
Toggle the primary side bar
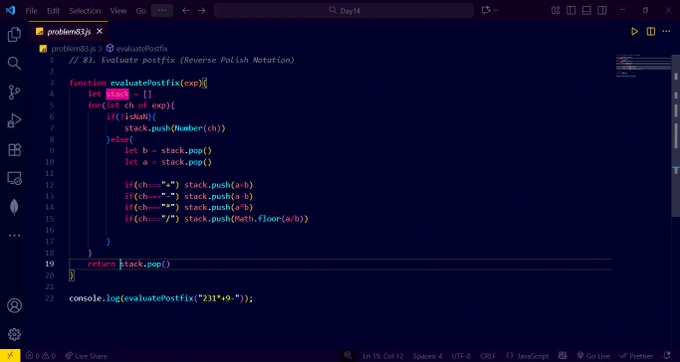571,10
